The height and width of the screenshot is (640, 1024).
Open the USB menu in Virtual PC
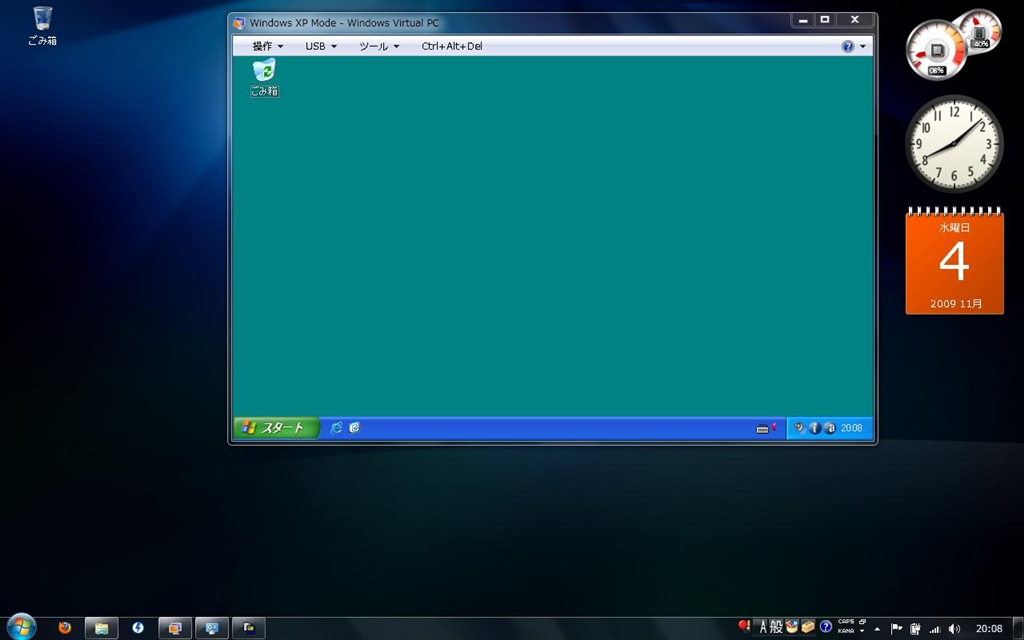tap(321, 46)
